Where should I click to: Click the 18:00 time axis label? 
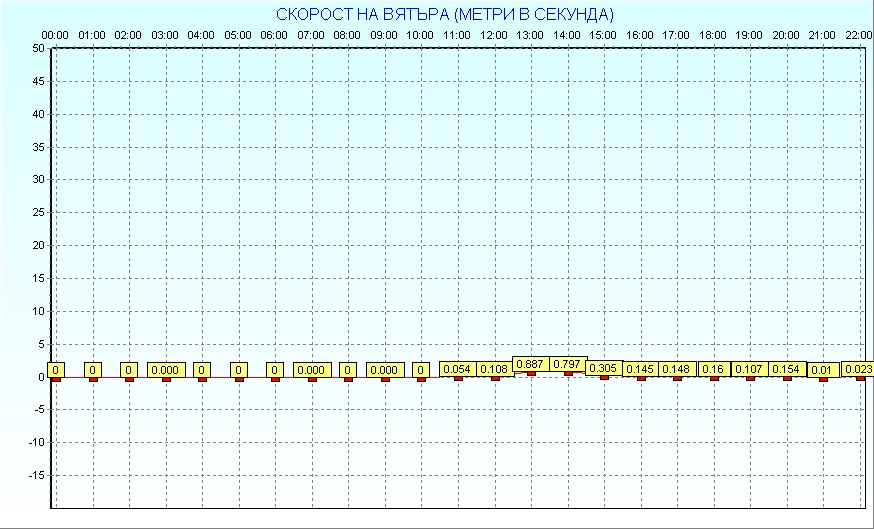[x=713, y=35]
